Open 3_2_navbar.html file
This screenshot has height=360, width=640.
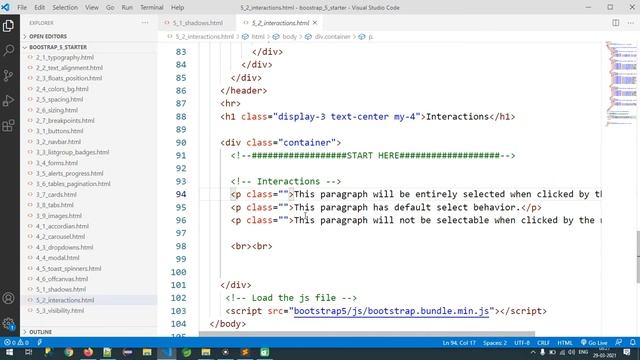pos(58,142)
